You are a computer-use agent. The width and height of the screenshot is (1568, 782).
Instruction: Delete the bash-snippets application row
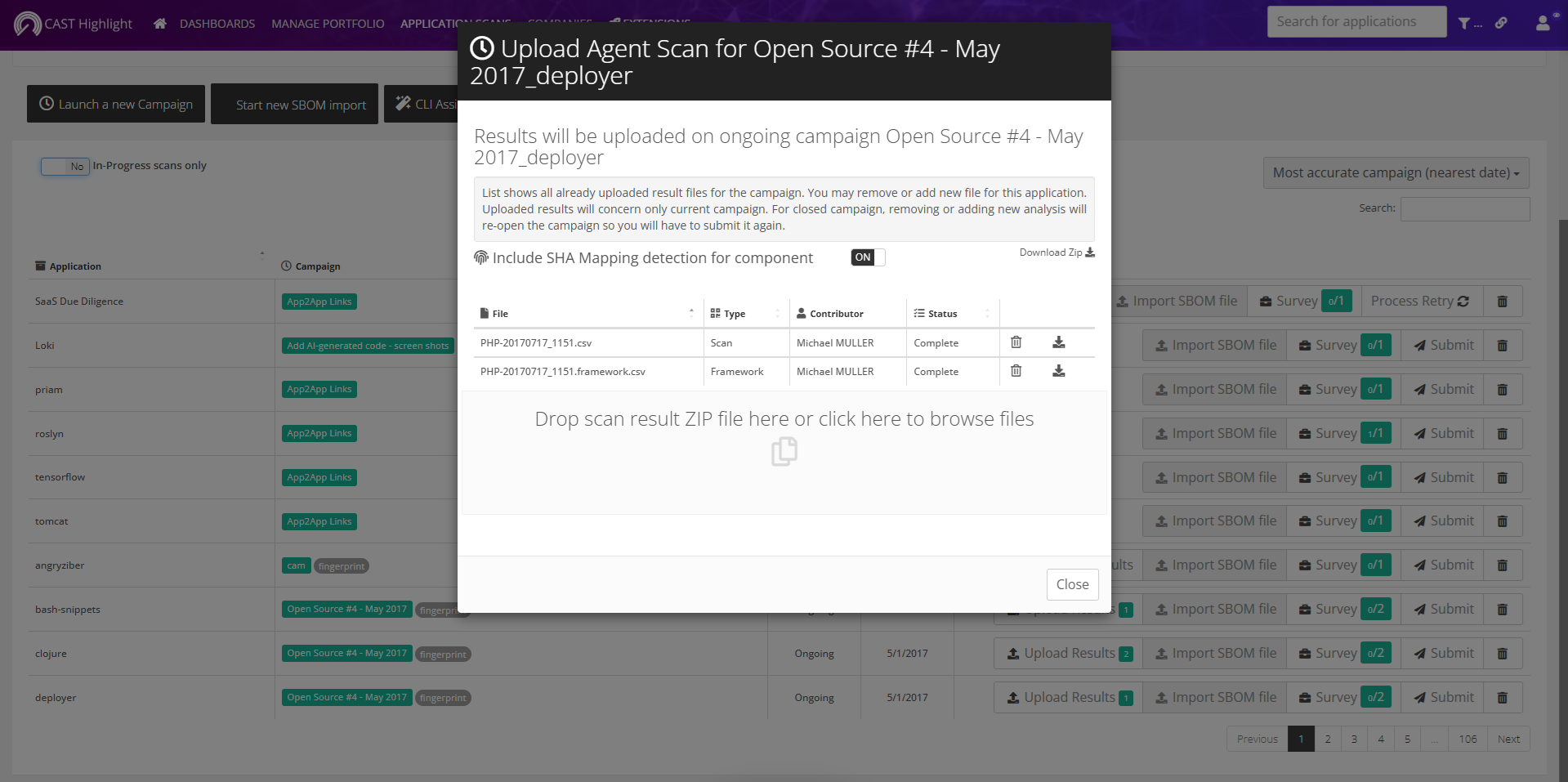coord(1502,609)
